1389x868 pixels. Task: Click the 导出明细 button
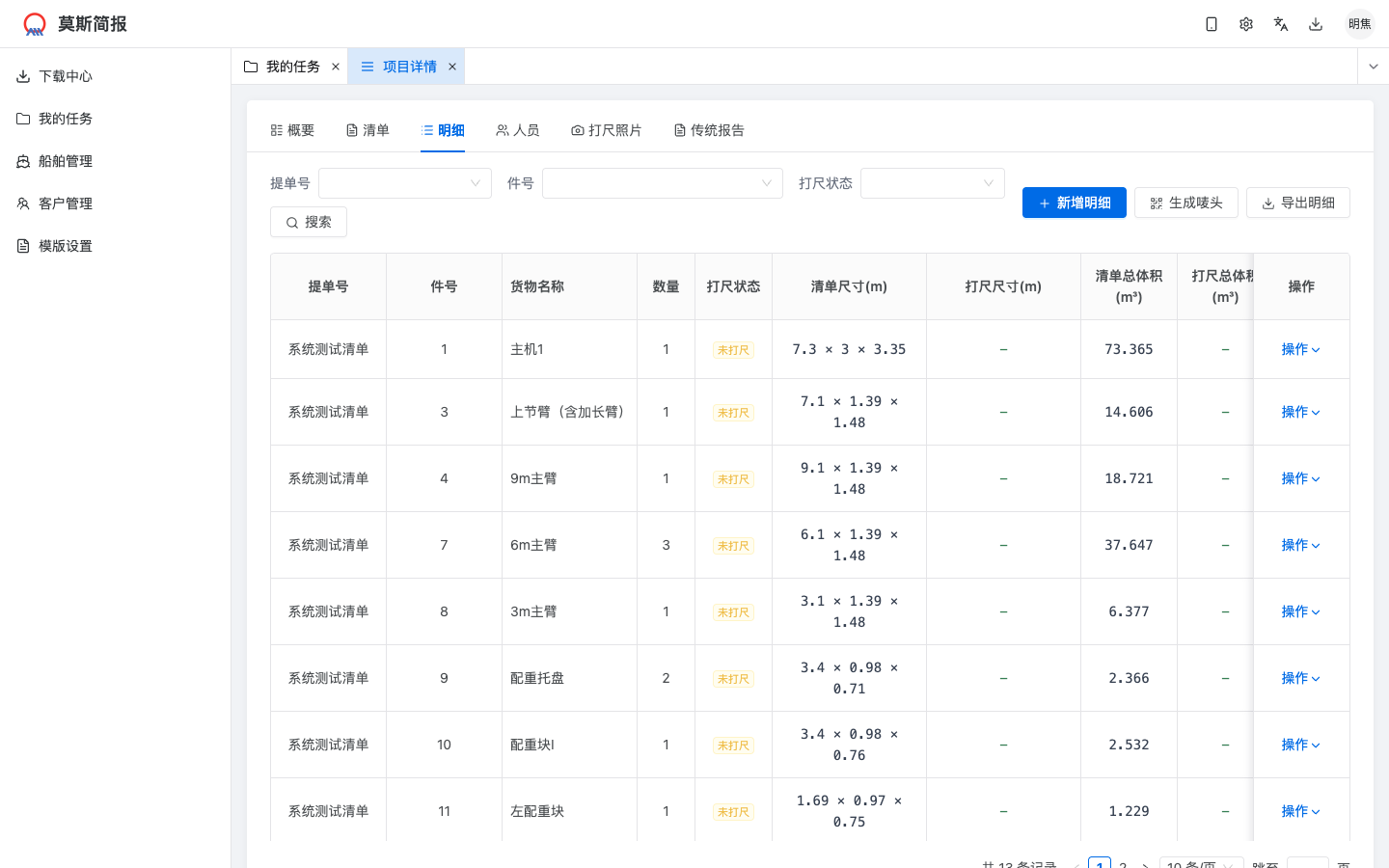tap(1298, 203)
